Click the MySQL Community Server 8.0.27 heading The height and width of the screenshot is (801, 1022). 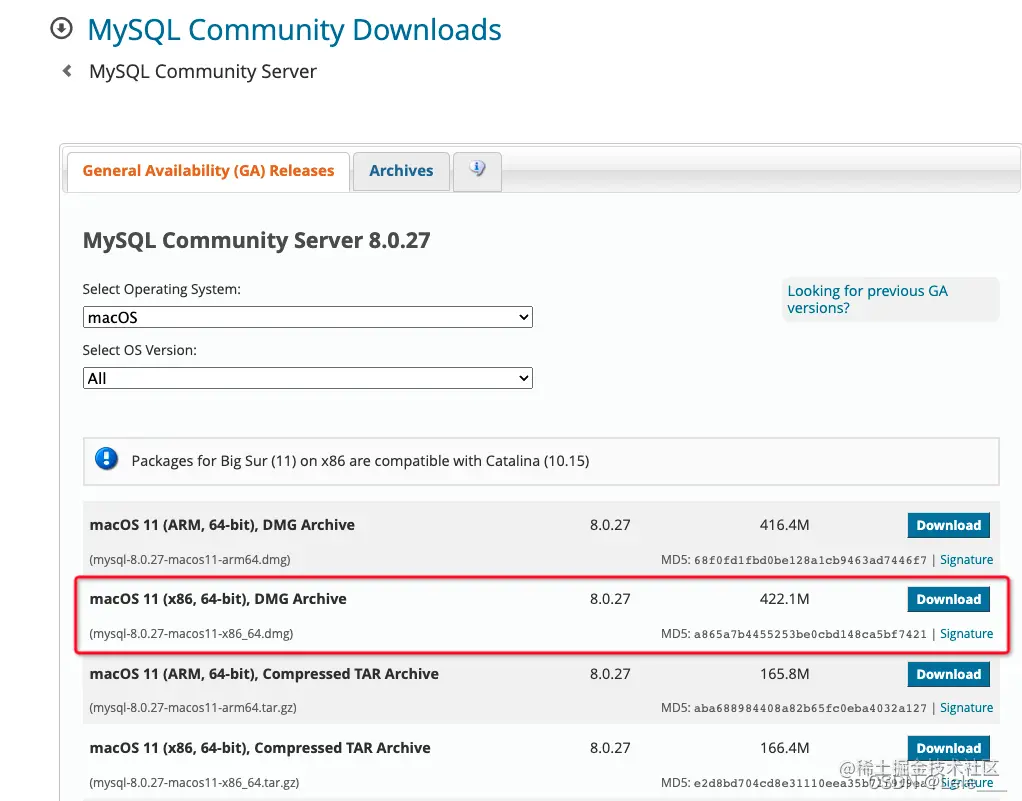pos(257,240)
